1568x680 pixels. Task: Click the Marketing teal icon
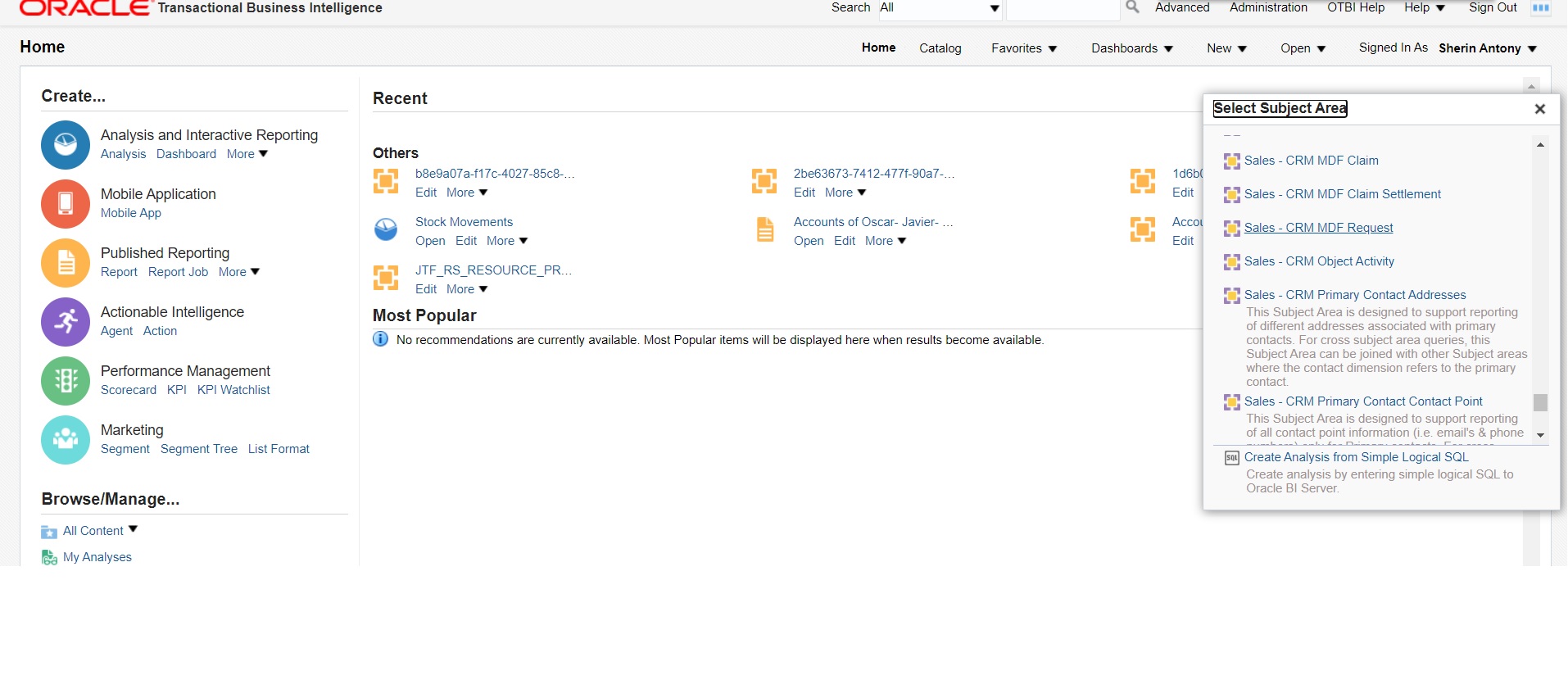[x=66, y=440]
